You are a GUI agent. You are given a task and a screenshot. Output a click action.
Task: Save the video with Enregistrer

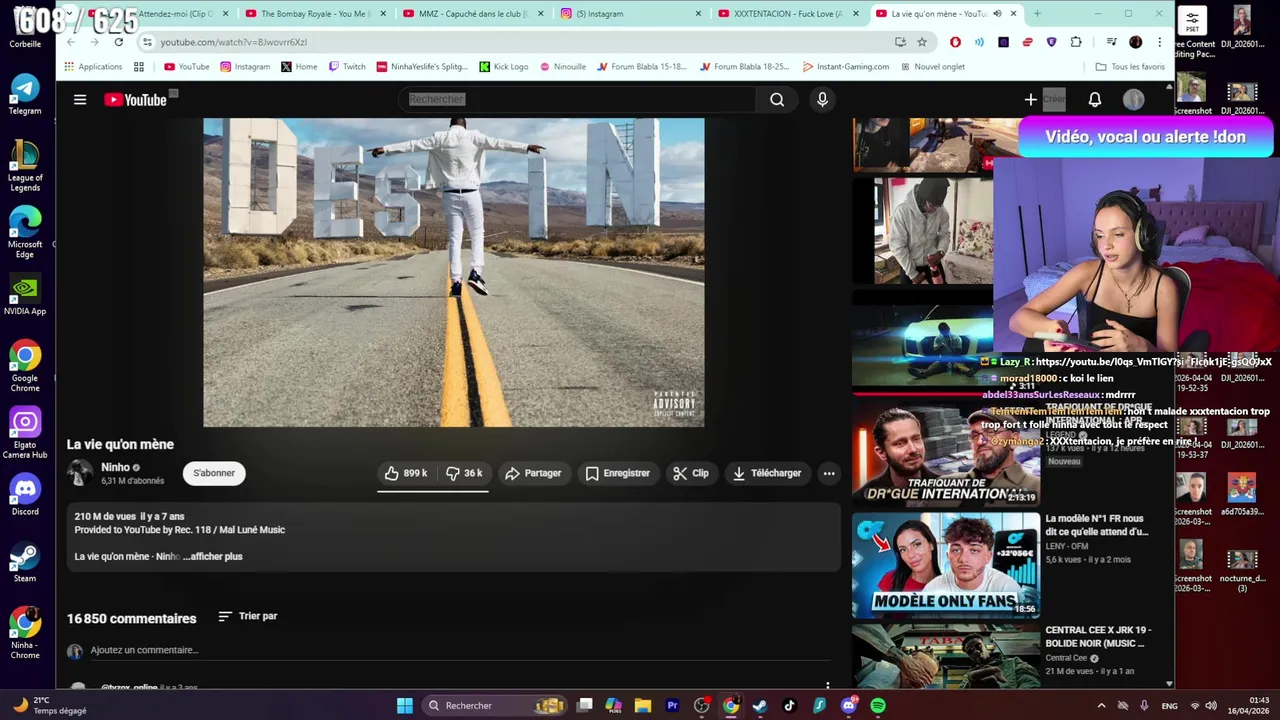617,473
